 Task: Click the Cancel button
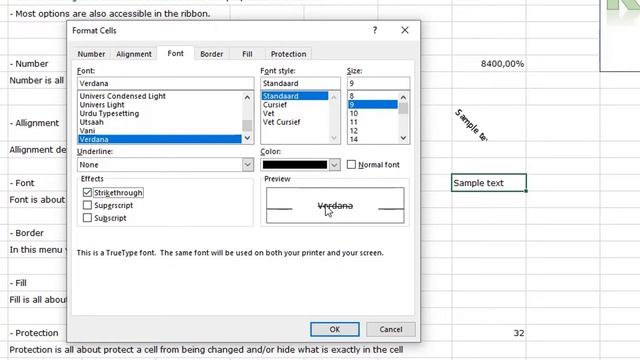click(x=391, y=329)
